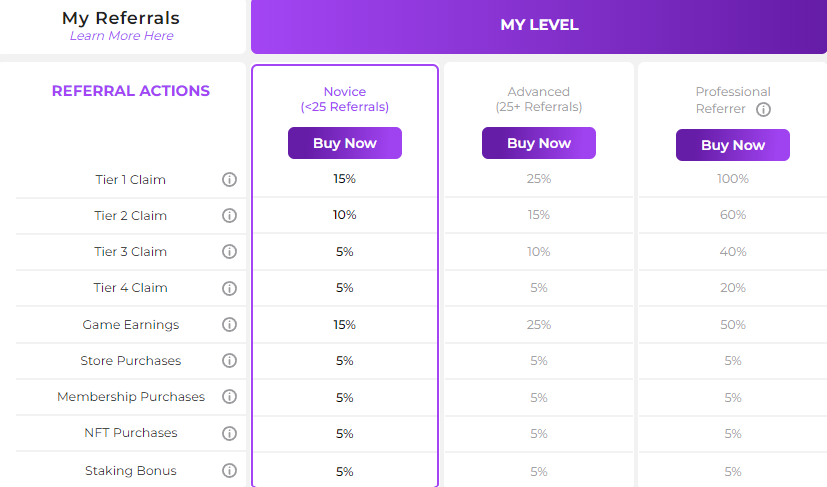The width and height of the screenshot is (827, 487).
Task: Click the Professional Tier 1 Claim 100% cell
Action: (733, 179)
